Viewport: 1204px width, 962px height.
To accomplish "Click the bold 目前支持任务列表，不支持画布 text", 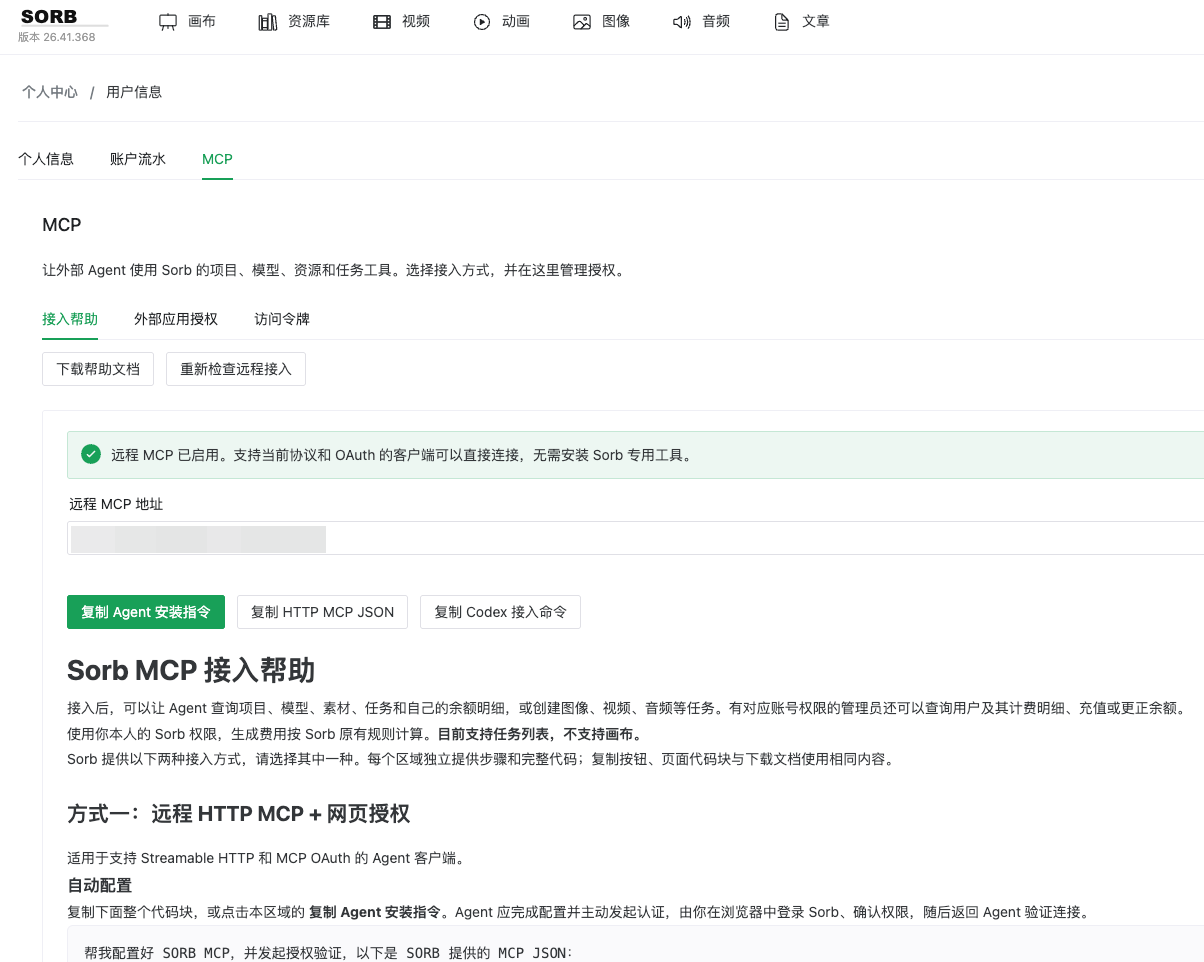I will point(540,734).
